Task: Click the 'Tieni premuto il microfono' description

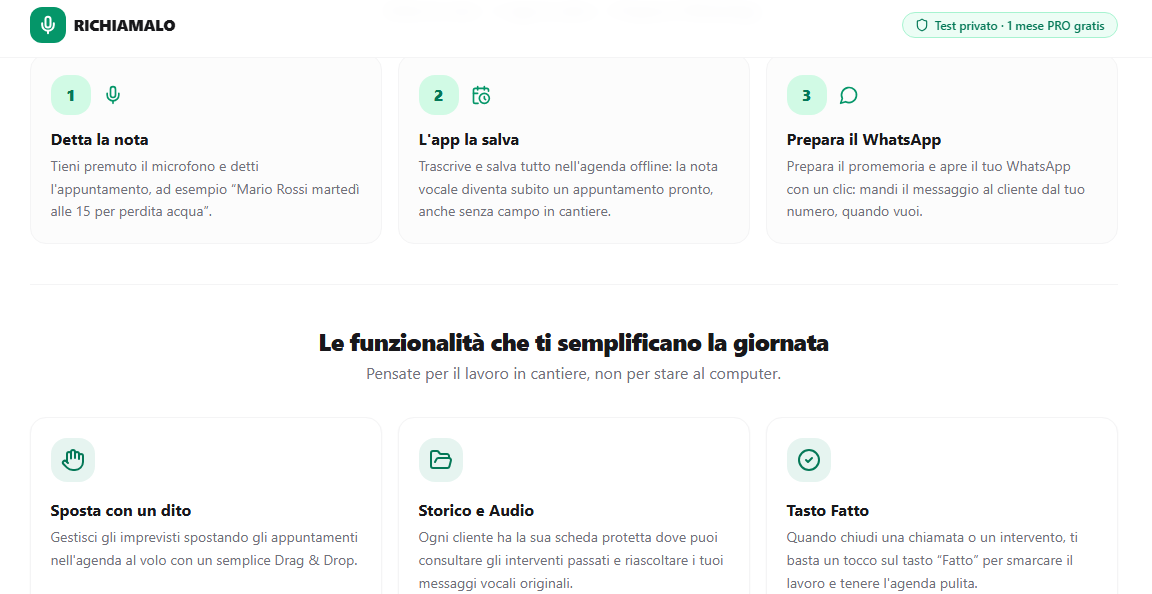Action: (x=205, y=189)
